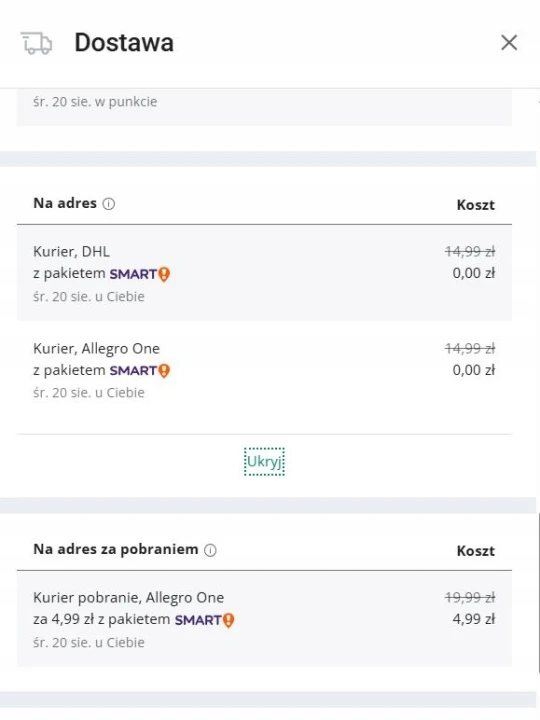Viewport: 540px width, 720px height.
Task: Close the Dostawa delivery panel
Action: coord(509,43)
